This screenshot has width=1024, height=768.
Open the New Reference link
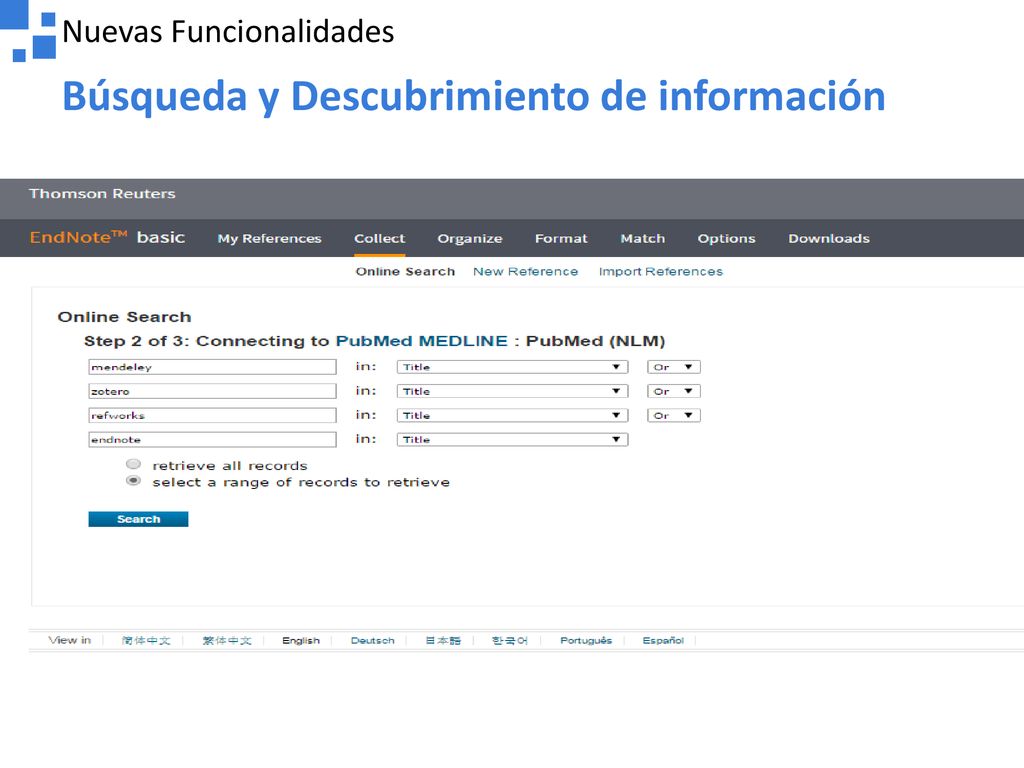[x=525, y=271]
